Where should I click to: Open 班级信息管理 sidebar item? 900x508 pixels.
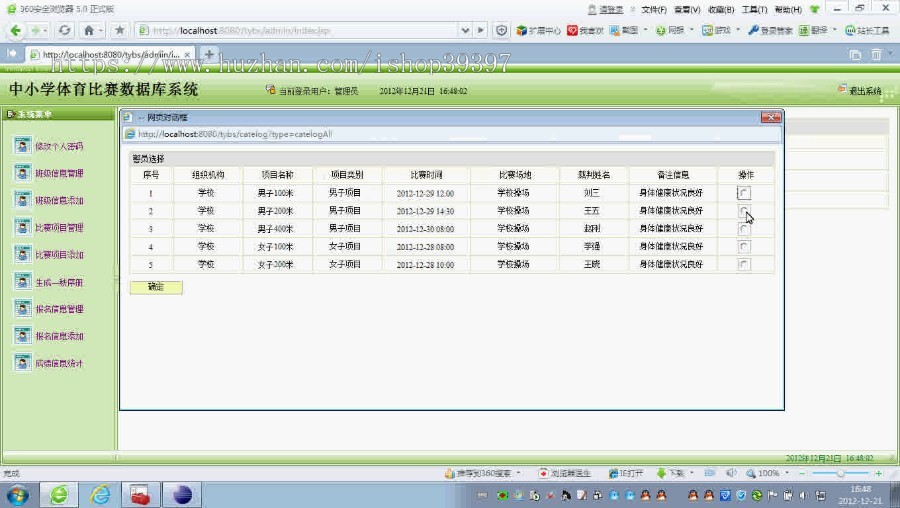pyautogui.click(x=59, y=173)
